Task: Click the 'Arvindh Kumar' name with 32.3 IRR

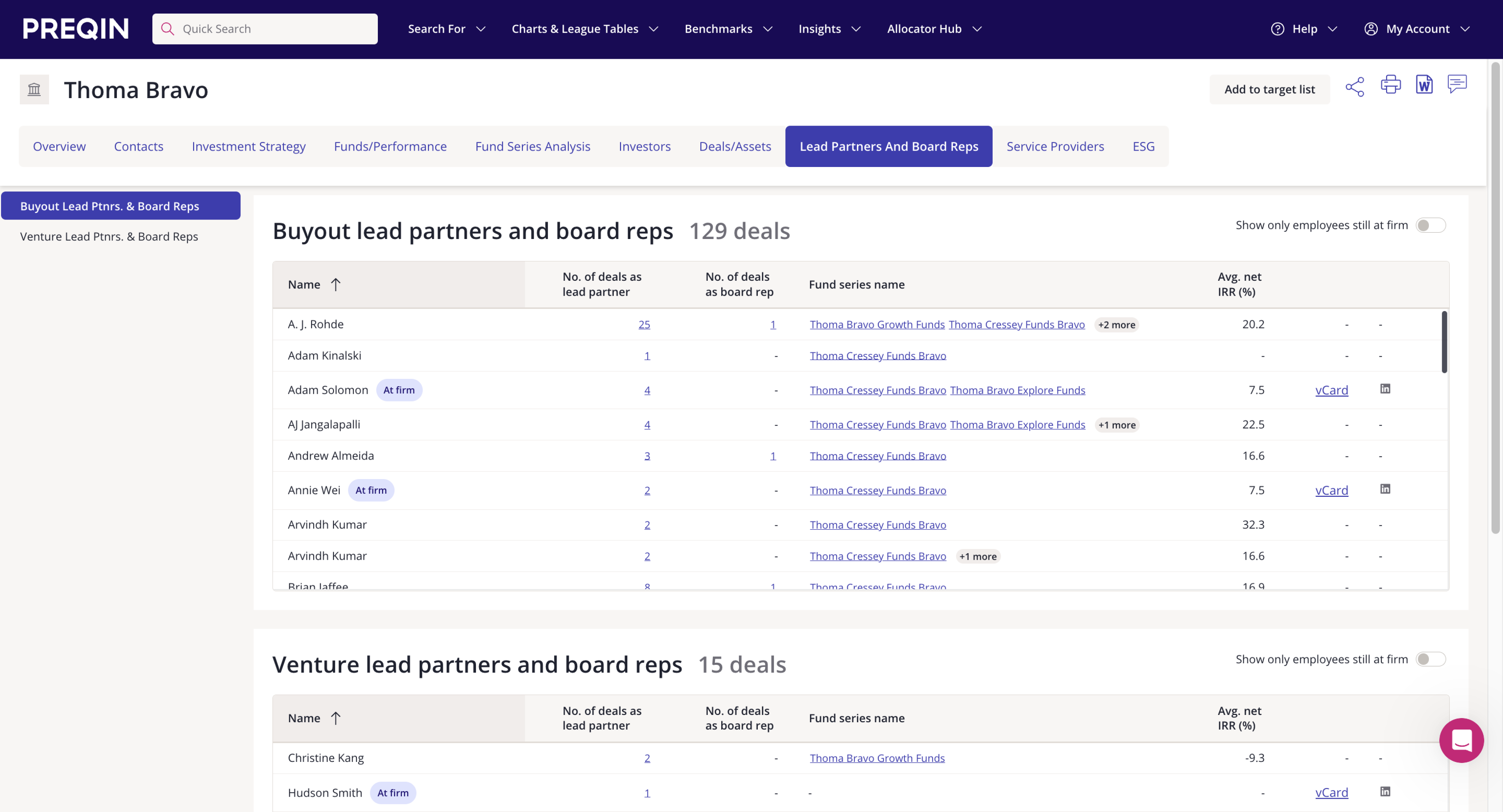Action: 327,524
